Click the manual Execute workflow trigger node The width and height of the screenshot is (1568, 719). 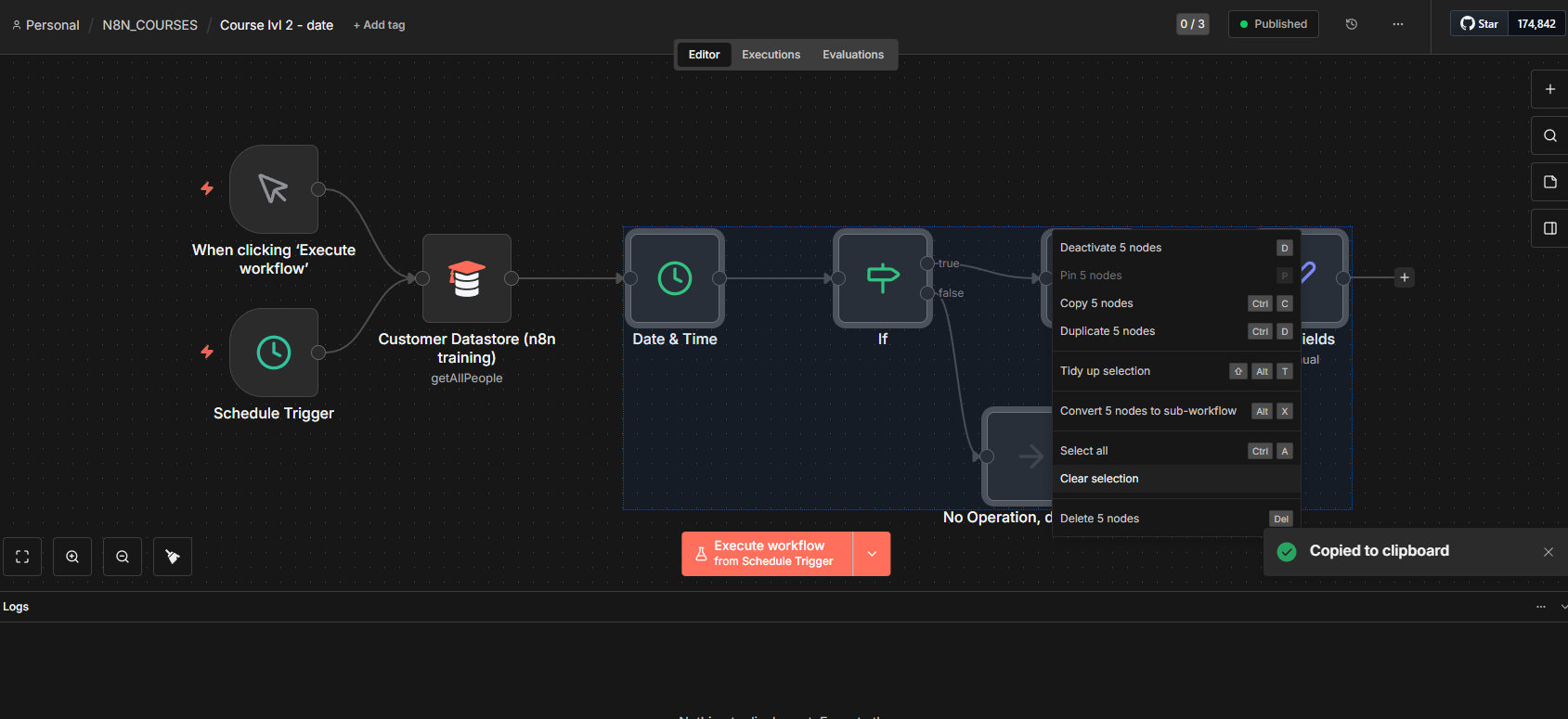pos(274,189)
